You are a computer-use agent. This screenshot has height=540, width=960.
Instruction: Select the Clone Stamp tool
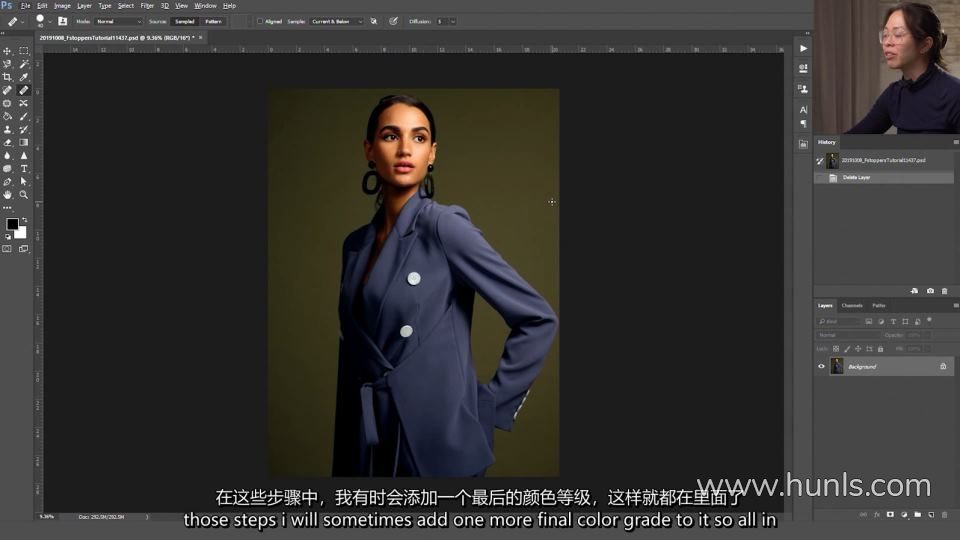[x=7, y=130]
